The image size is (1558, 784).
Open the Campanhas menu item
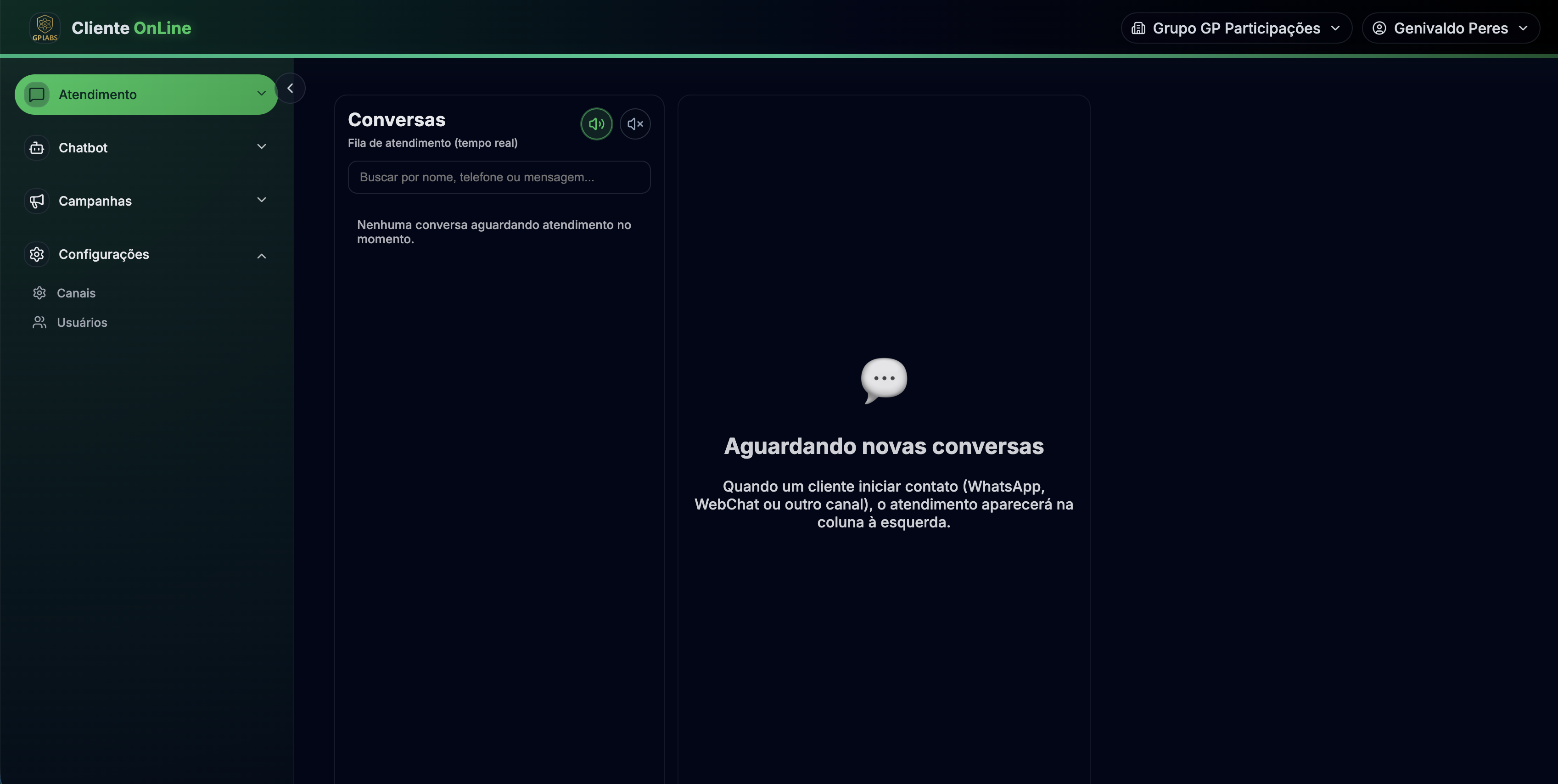coord(145,201)
